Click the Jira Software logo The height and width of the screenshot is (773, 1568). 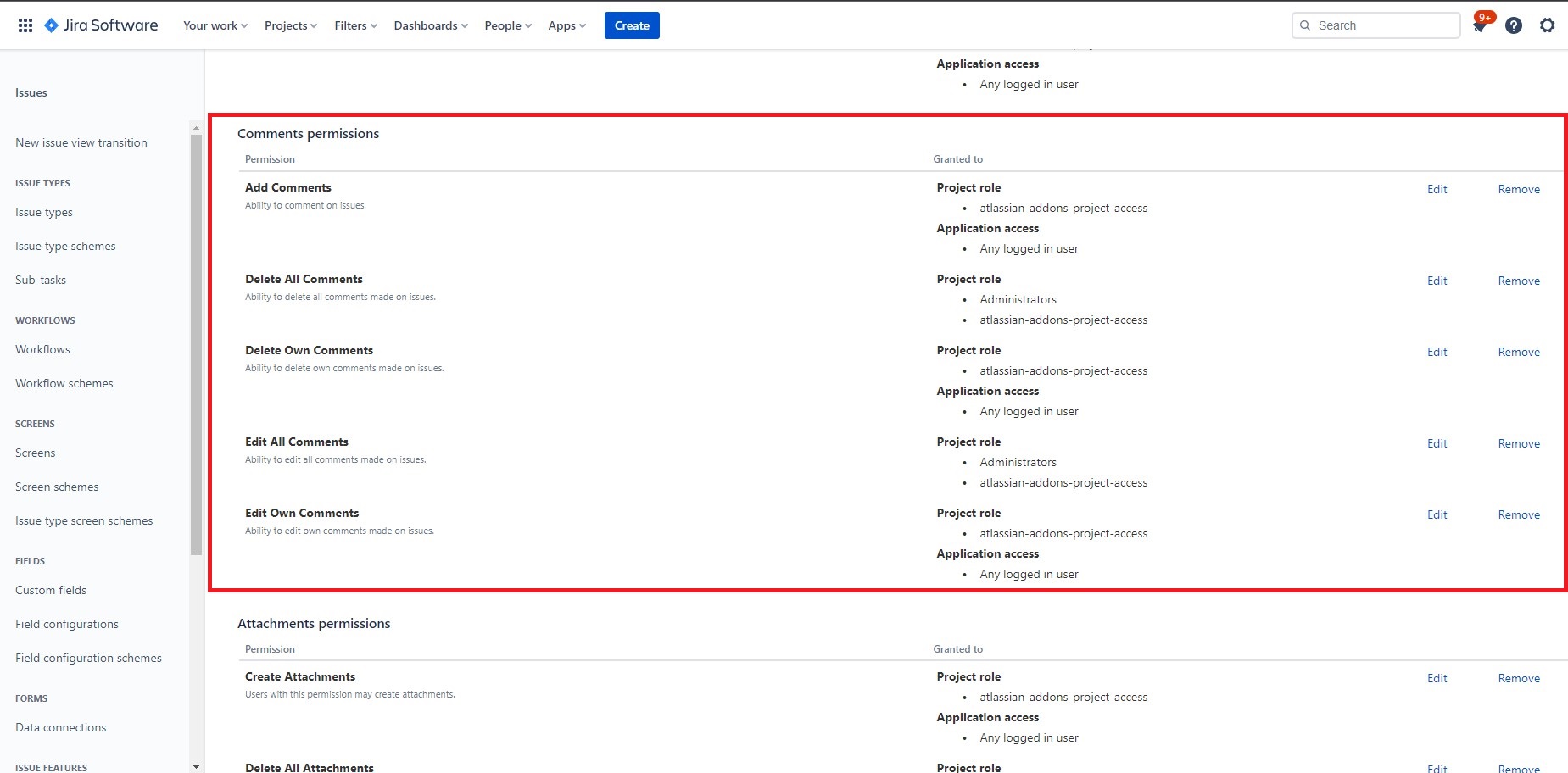coord(101,25)
